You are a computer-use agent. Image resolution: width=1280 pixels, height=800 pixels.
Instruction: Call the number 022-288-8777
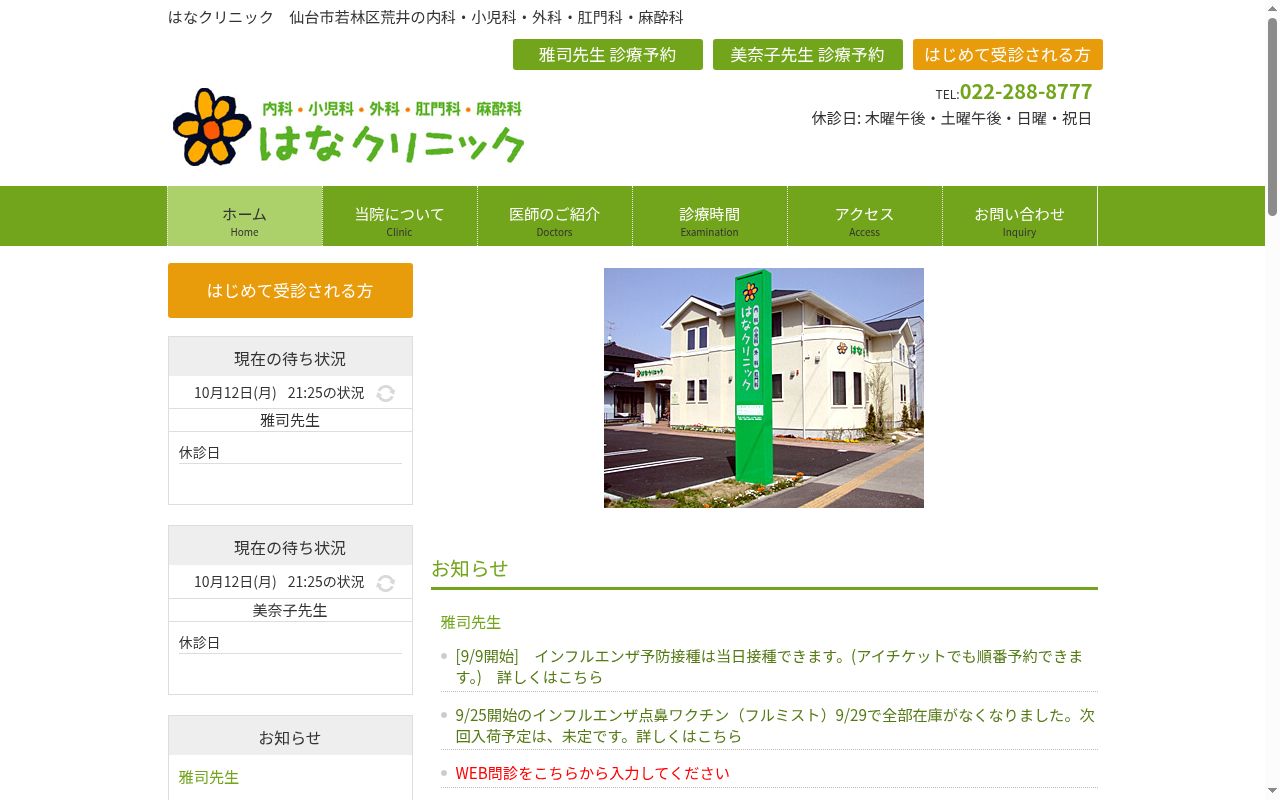click(x=1026, y=92)
